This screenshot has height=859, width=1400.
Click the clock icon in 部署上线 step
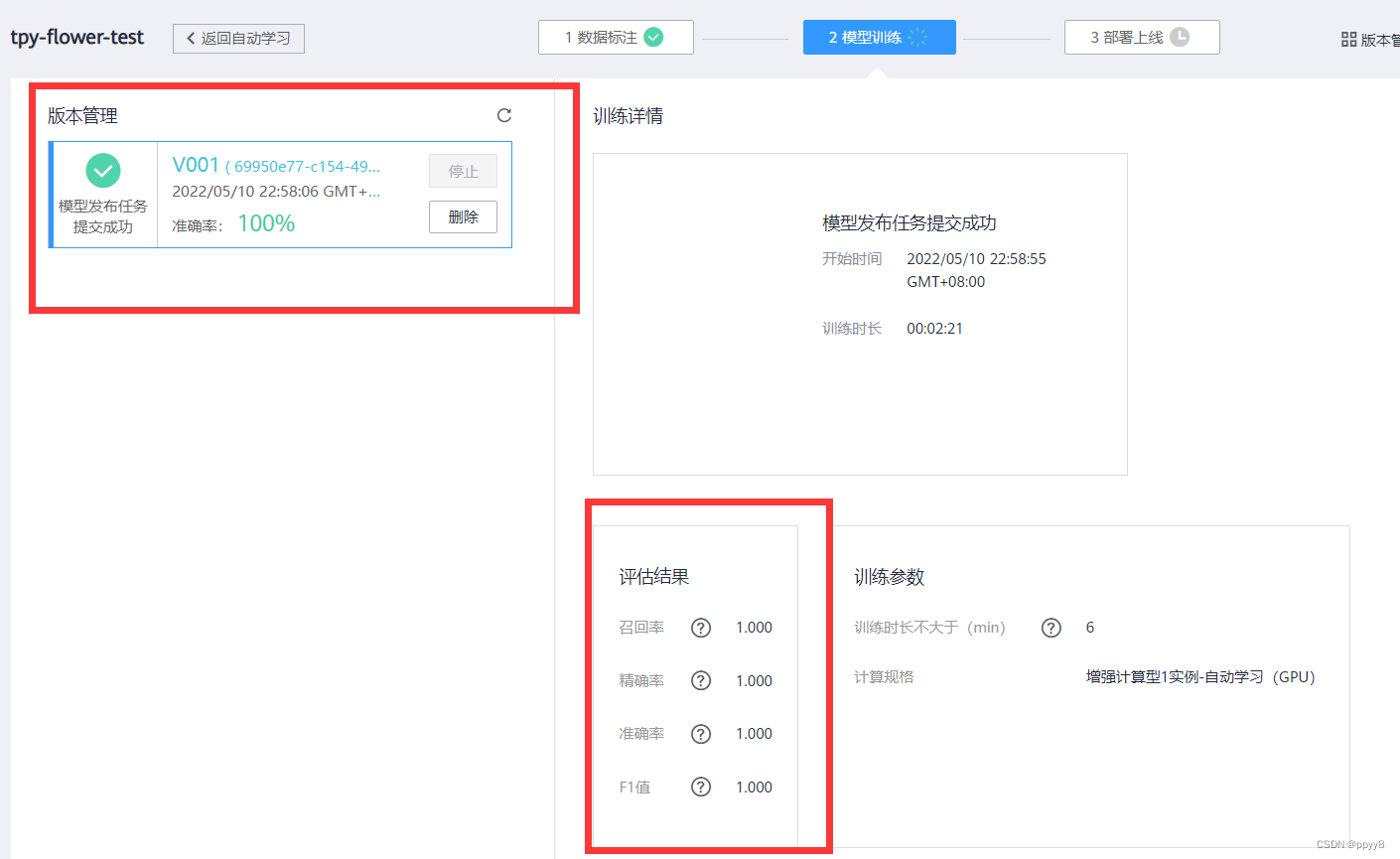point(1180,37)
